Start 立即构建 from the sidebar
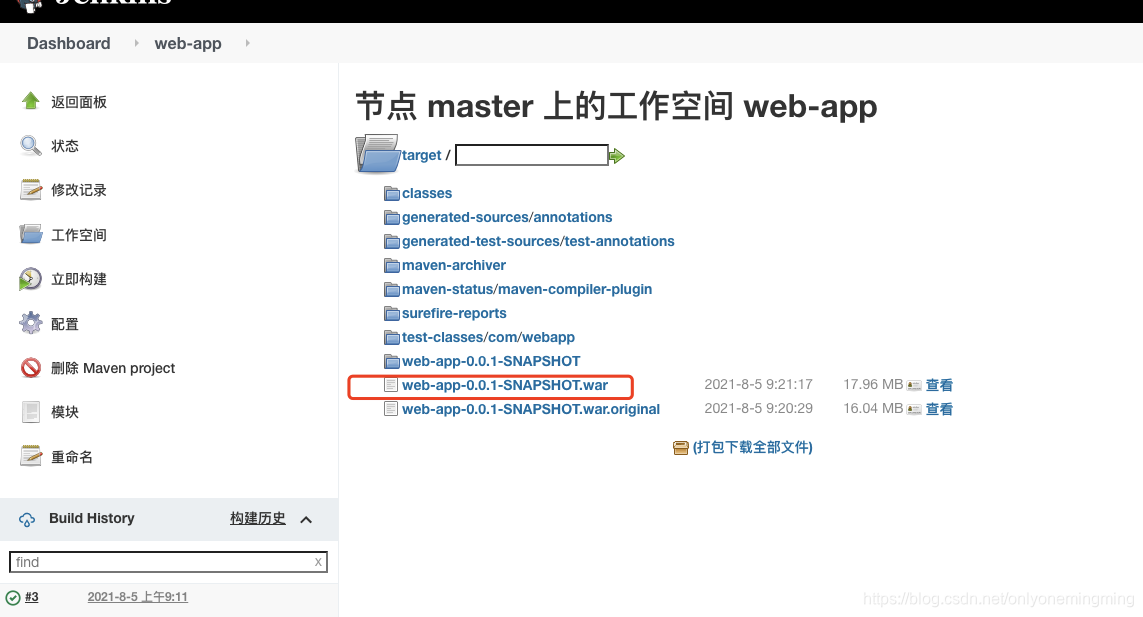 (x=79, y=279)
